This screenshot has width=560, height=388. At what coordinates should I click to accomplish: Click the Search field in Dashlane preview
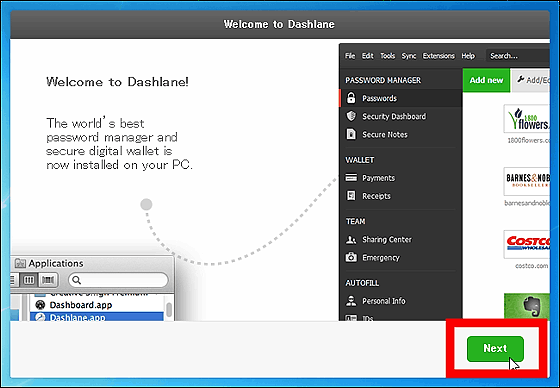(x=518, y=56)
